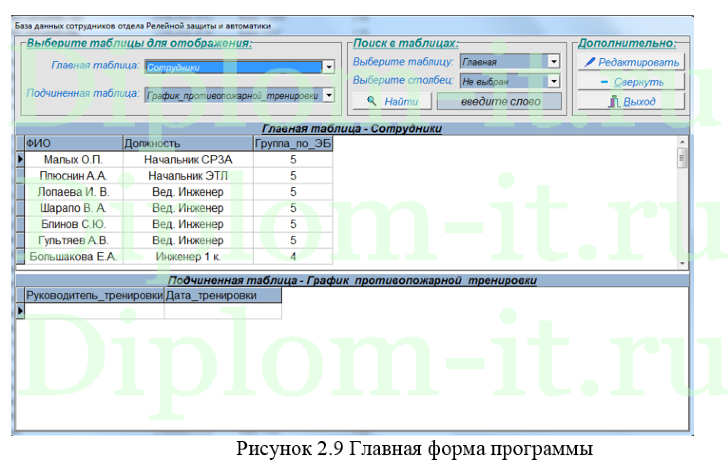The image size is (728, 460).
Task: Click the Дата_тренировки column header
Action: coord(222,295)
